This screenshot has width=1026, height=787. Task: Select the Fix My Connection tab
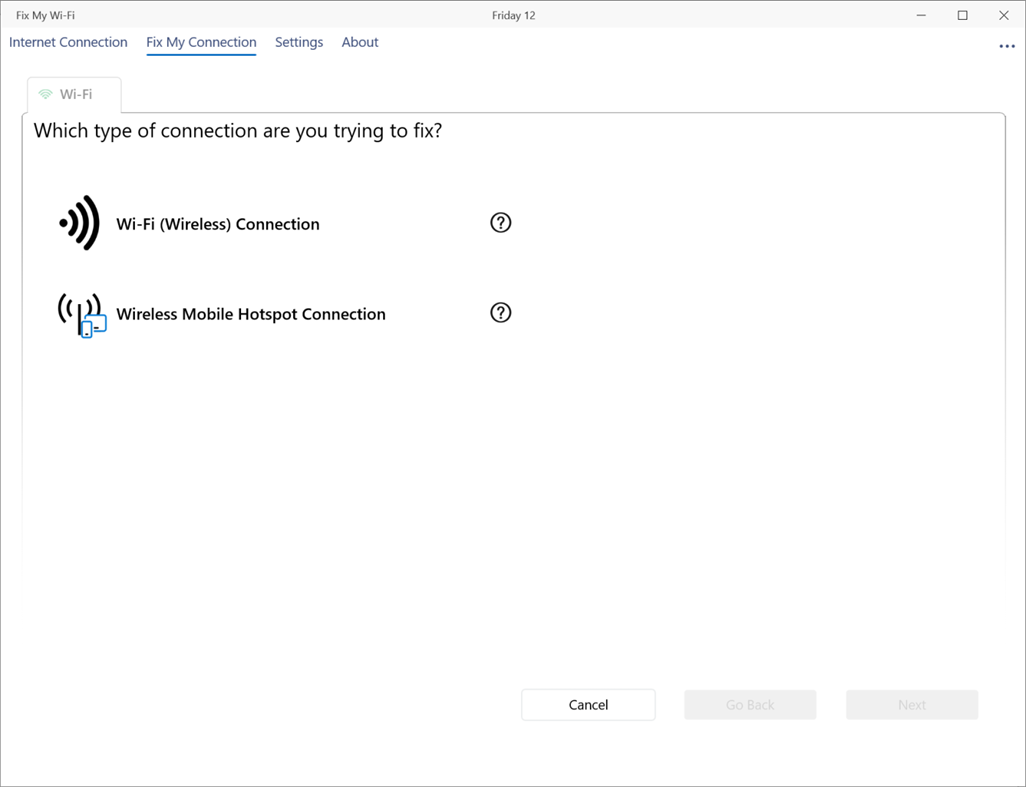(x=201, y=42)
